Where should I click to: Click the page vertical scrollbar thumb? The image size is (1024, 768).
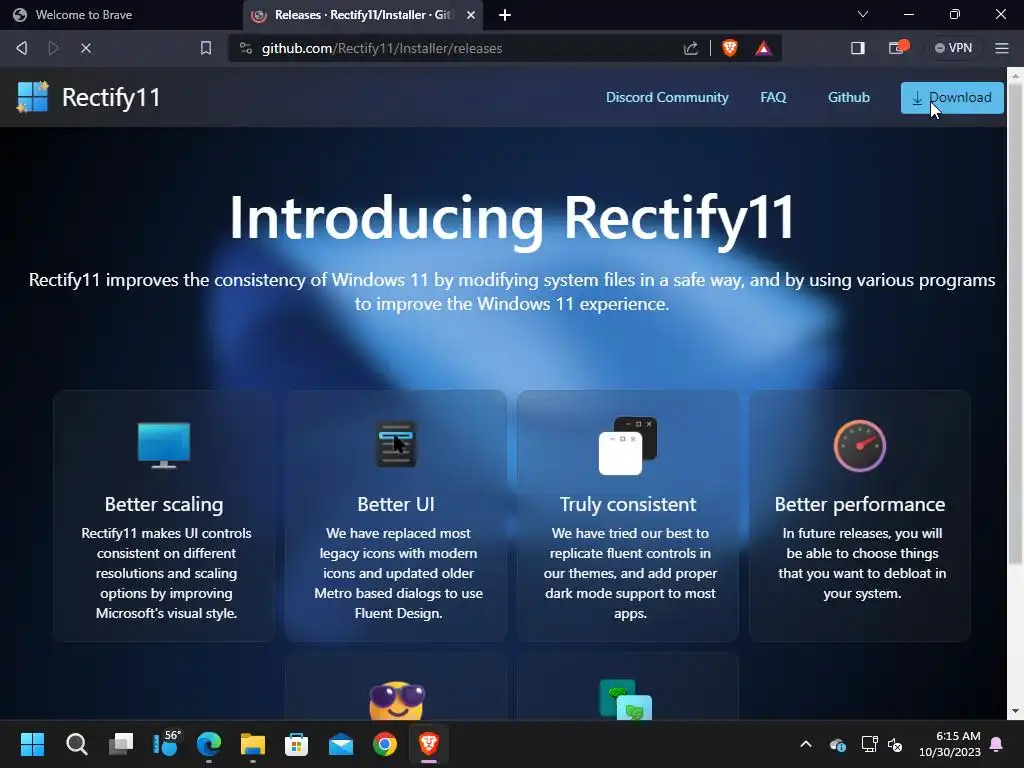1015,323
